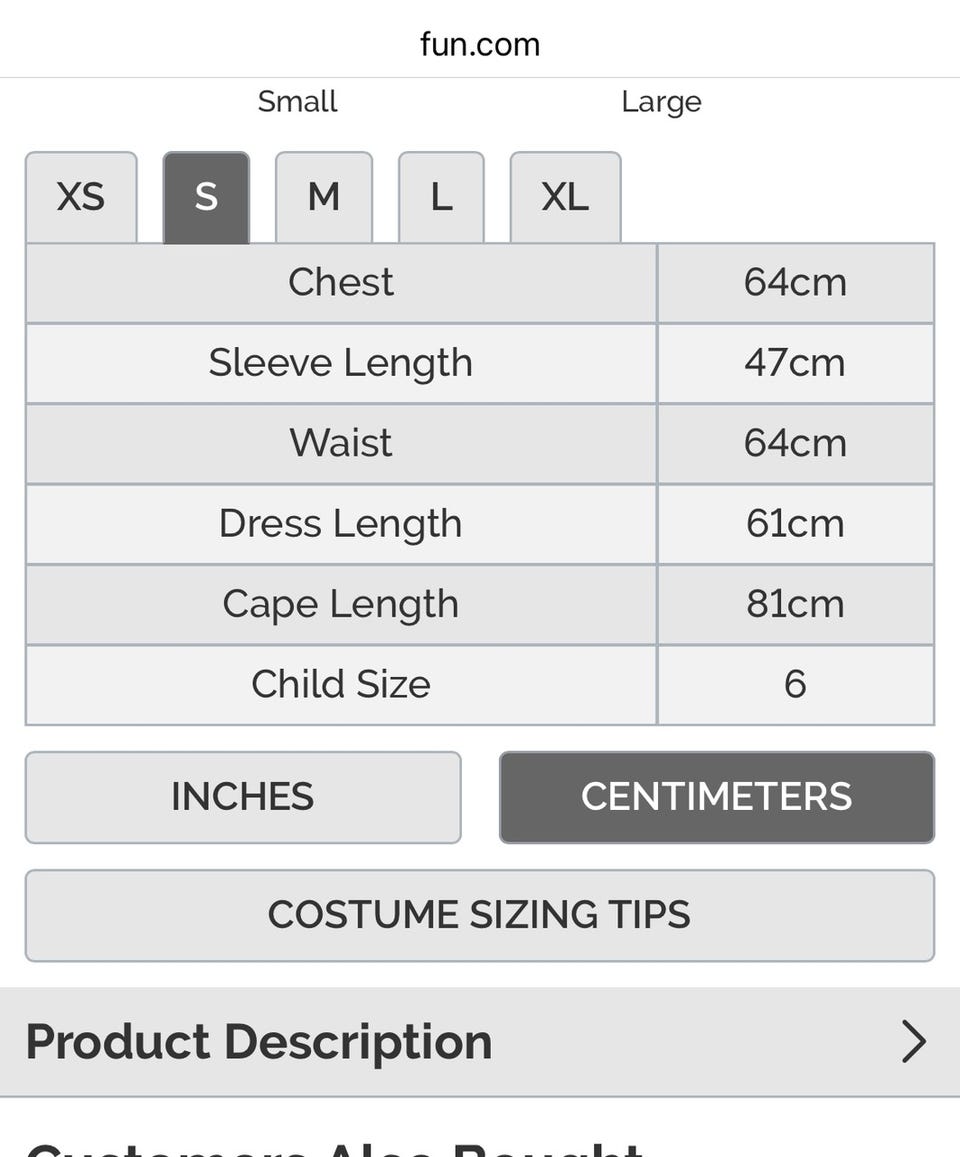This screenshot has width=960, height=1157.
Task: Select CENTIMETERS unit toggle
Action: [x=716, y=797]
